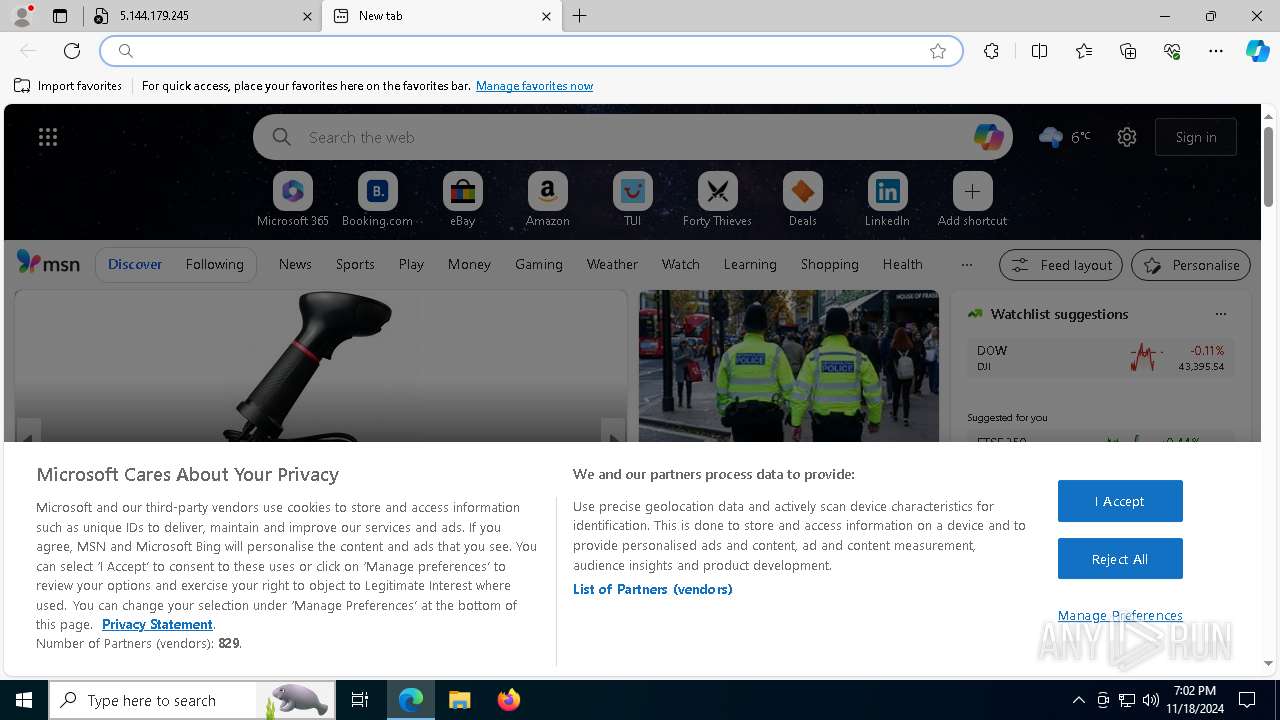Open the Sports category
The height and width of the screenshot is (720, 1280).
click(x=355, y=264)
